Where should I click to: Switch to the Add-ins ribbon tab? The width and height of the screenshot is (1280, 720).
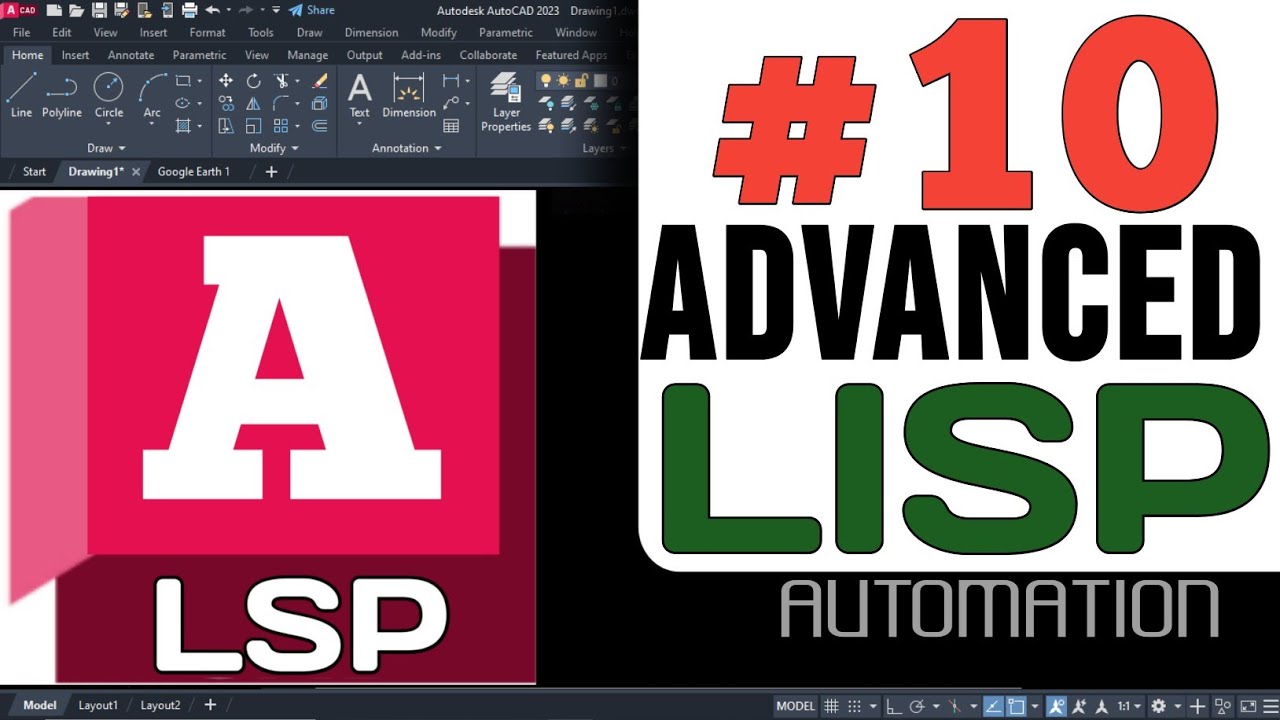click(421, 55)
